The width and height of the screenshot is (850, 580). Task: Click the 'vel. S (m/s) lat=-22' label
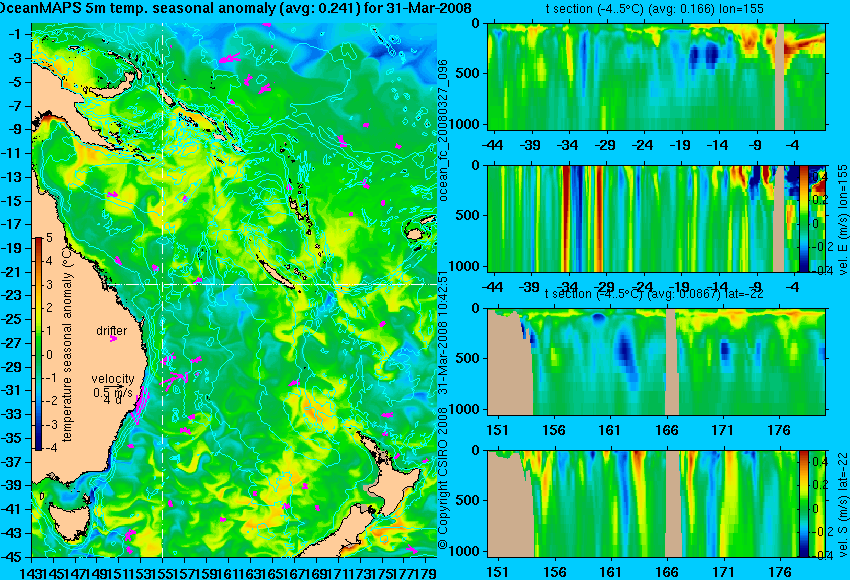pyautogui.click(x=842, y=503)
